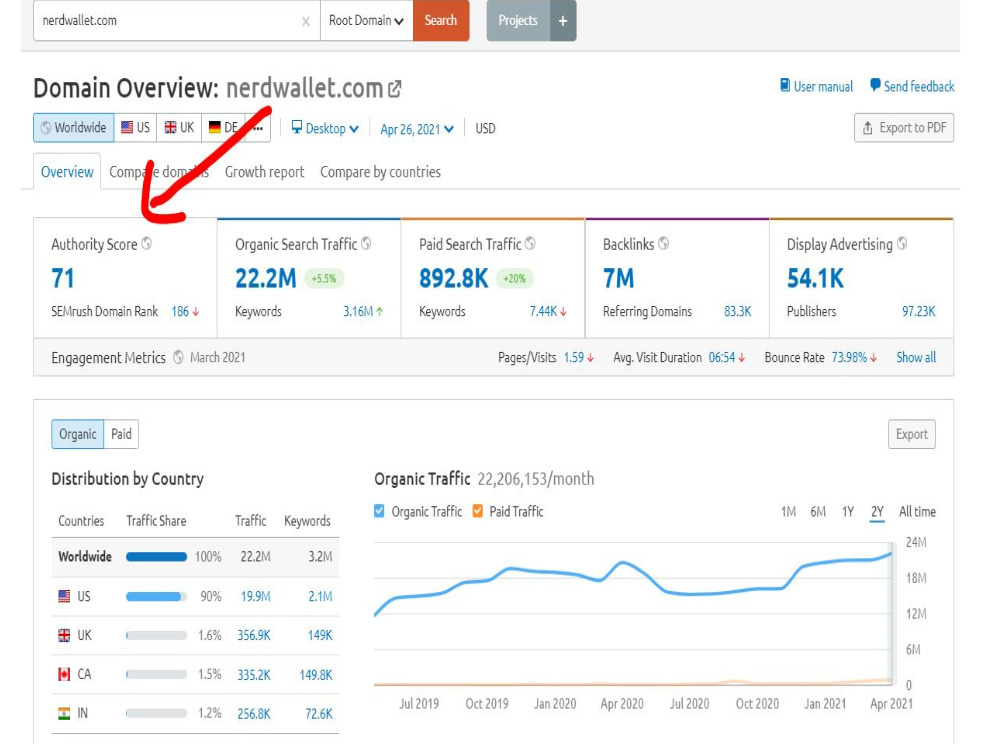
Task: Click info icon next to Backlinks
Action: 664,244
